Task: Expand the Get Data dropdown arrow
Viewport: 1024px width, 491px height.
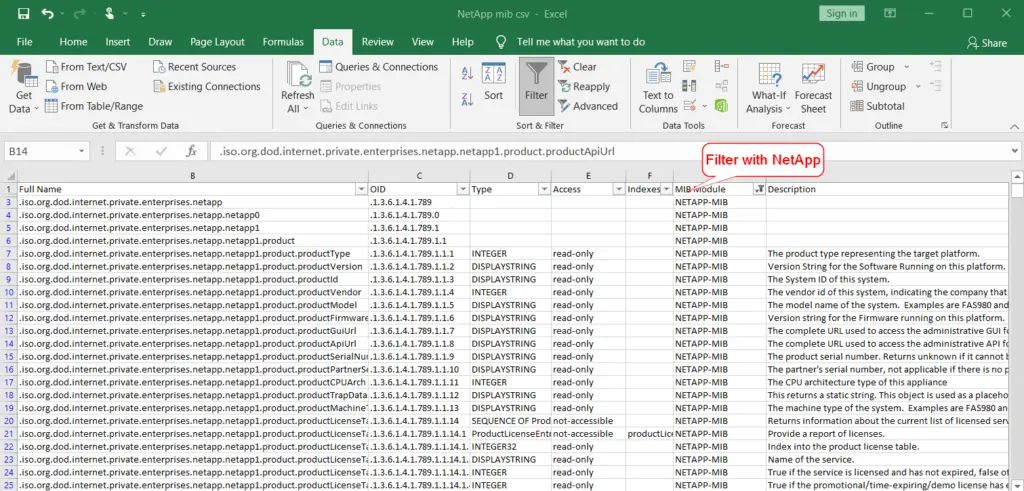Action: 37,109
